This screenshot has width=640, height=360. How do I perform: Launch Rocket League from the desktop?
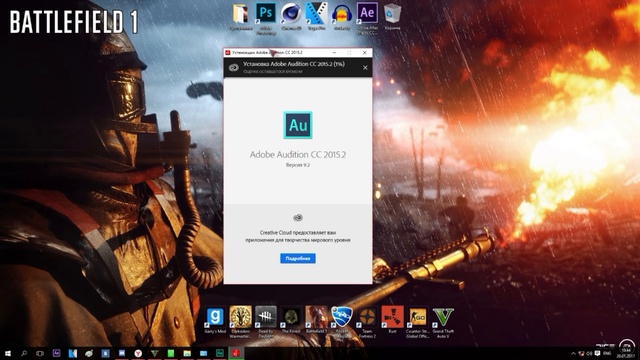pyautogui.click(x=342, y=322)
